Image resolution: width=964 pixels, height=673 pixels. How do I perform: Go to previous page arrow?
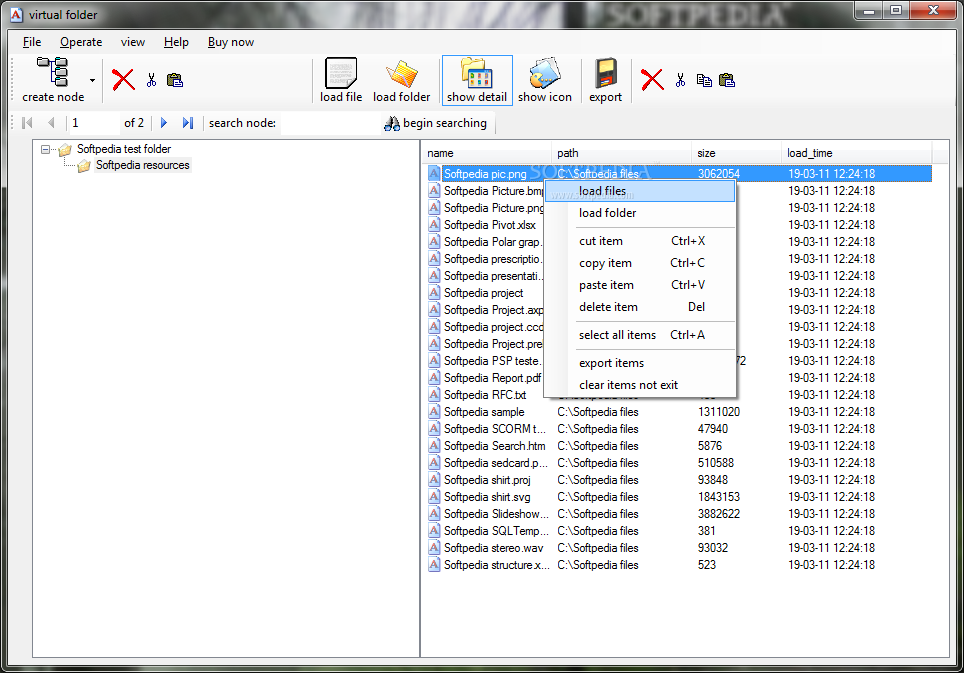coord(51,123)
